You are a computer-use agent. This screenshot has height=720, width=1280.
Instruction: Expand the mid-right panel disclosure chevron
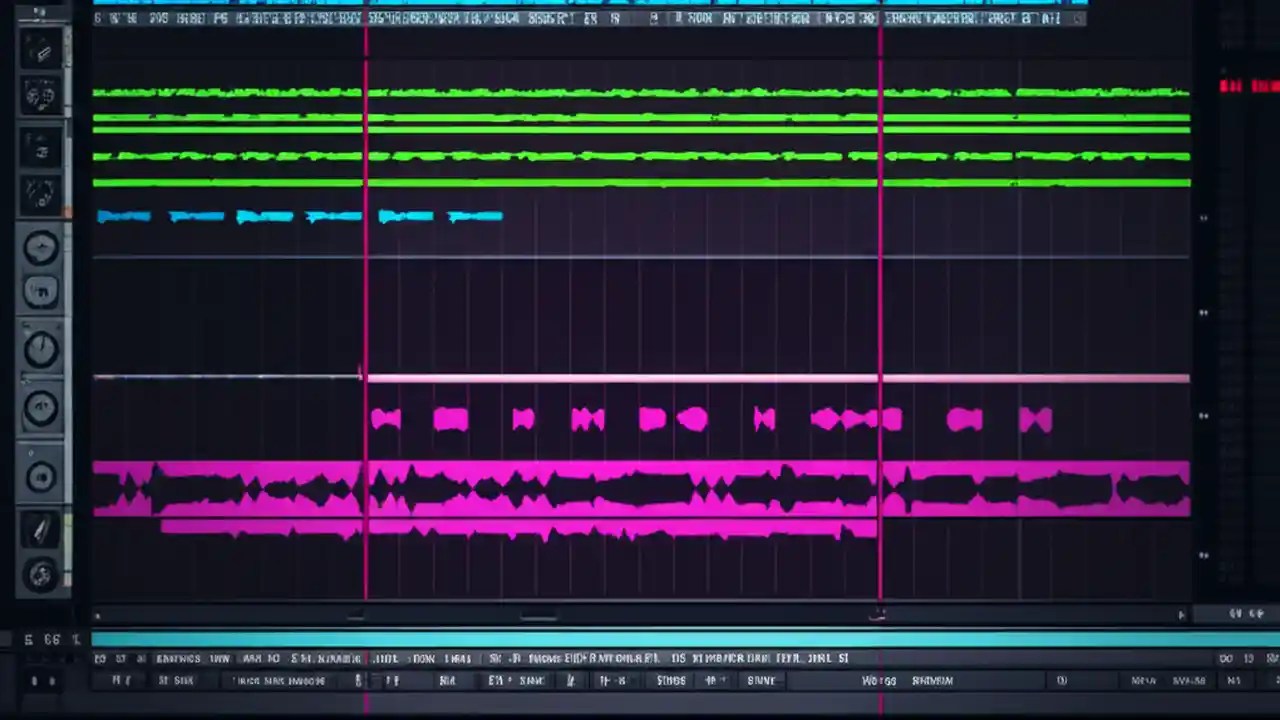point(1204,313)
